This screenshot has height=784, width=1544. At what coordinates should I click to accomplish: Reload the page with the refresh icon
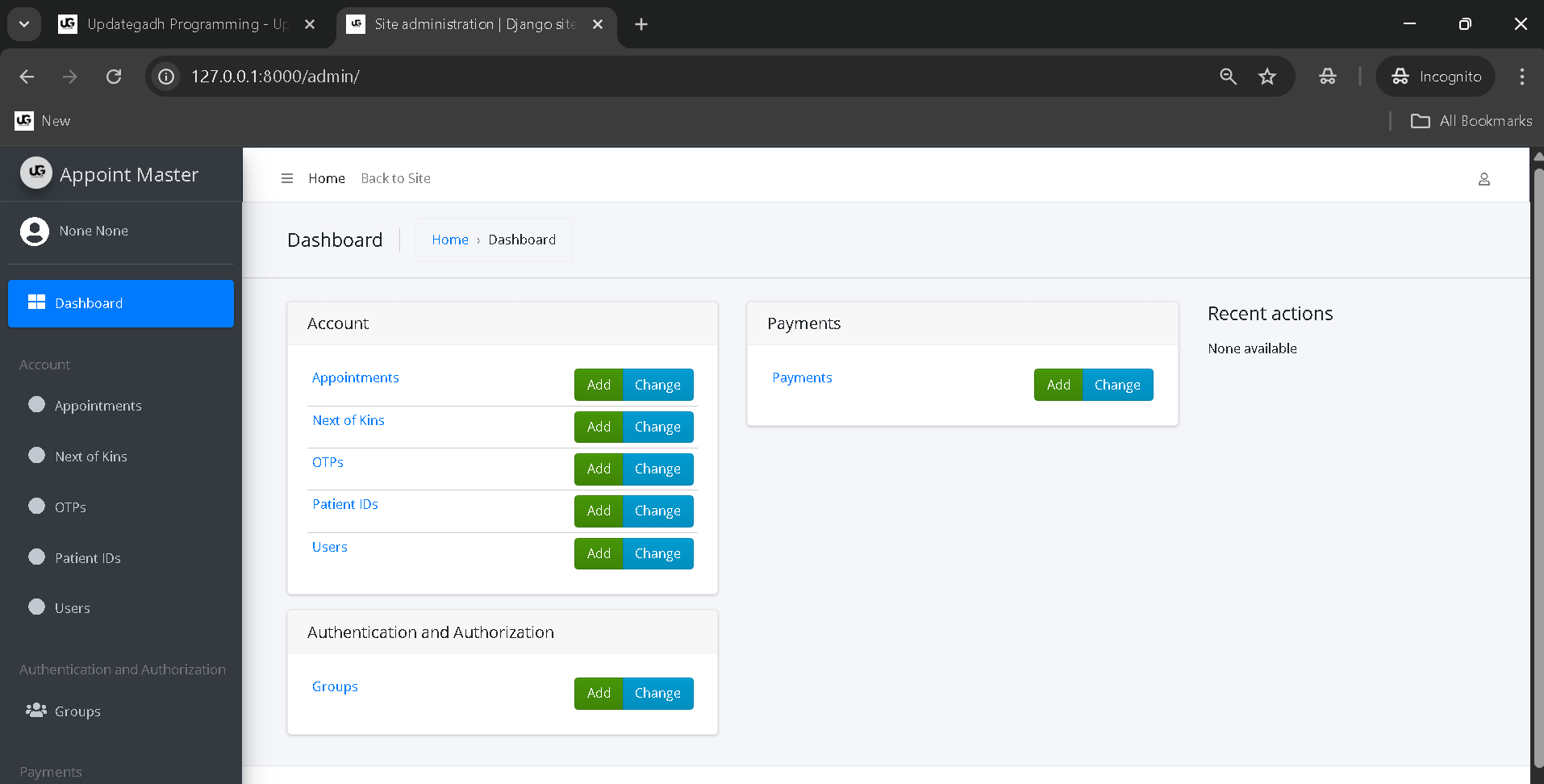click(113, 76)
